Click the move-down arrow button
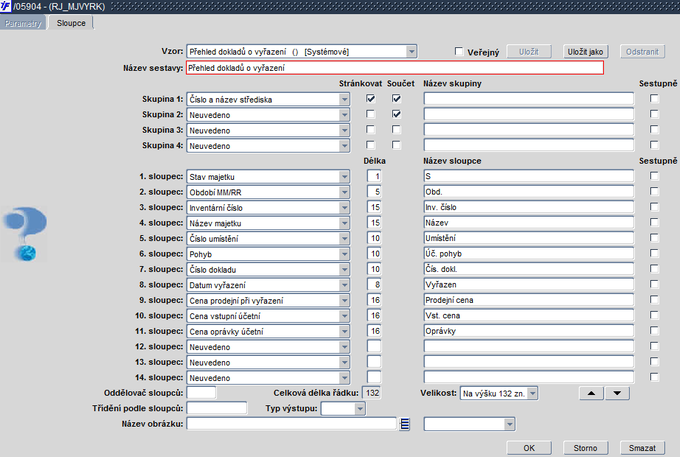This screenshot has width=680, height=457. (617, 393)
